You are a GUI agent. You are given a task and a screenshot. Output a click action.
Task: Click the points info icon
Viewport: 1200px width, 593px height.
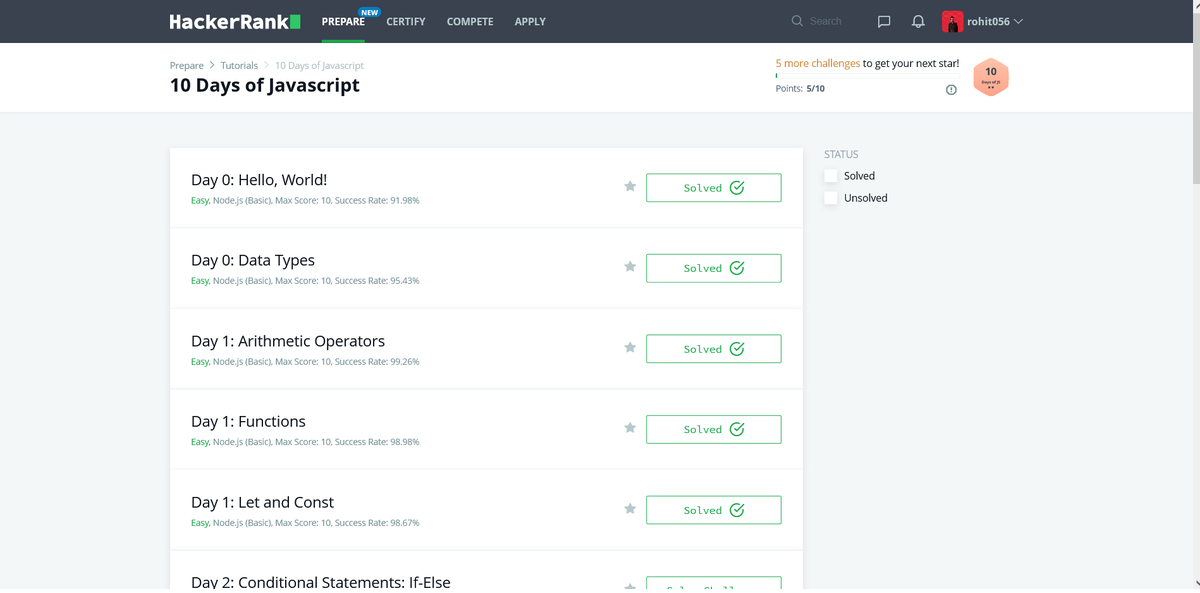coord(951,90)
